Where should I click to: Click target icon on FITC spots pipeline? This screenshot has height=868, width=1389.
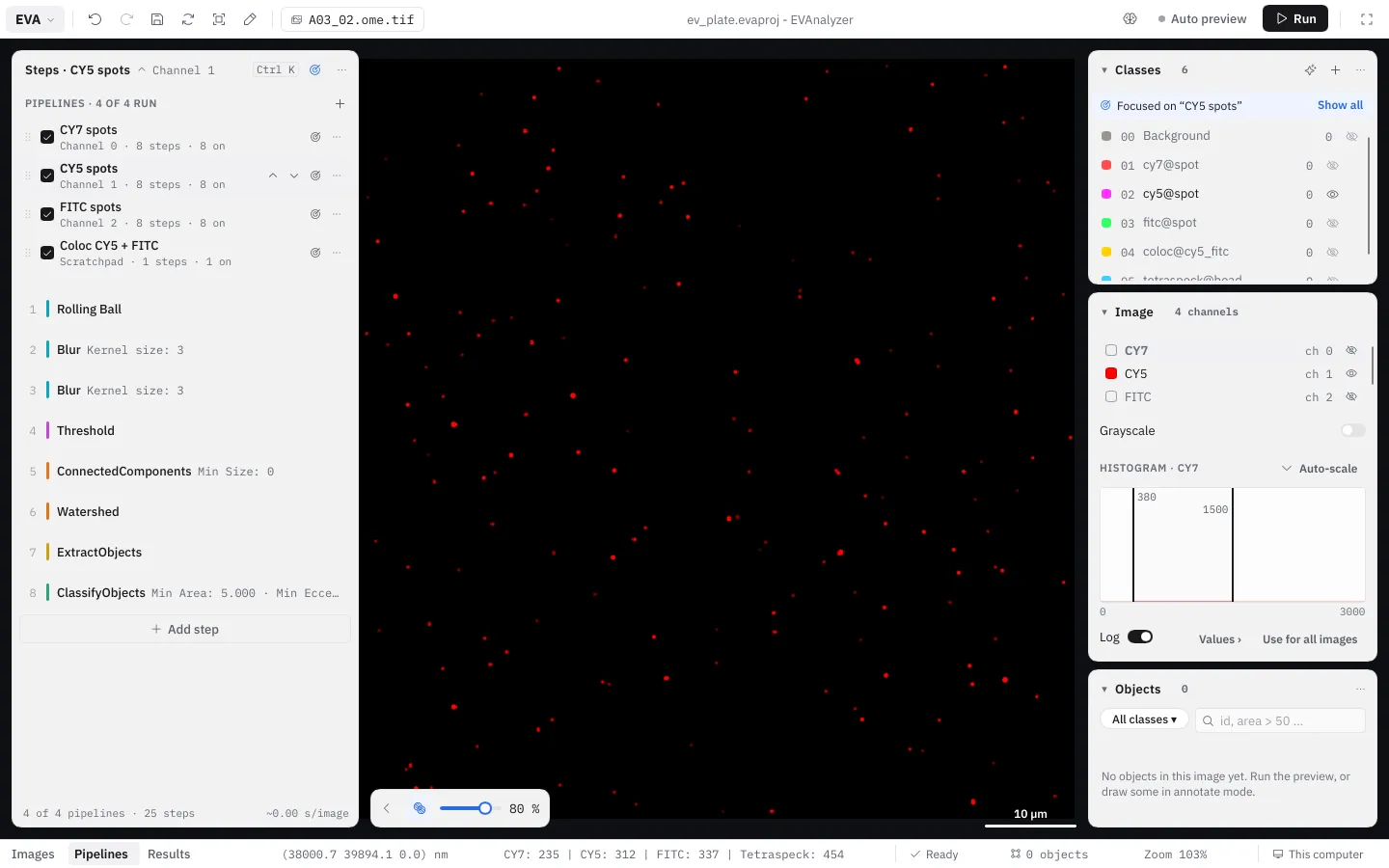coord(315,214)
